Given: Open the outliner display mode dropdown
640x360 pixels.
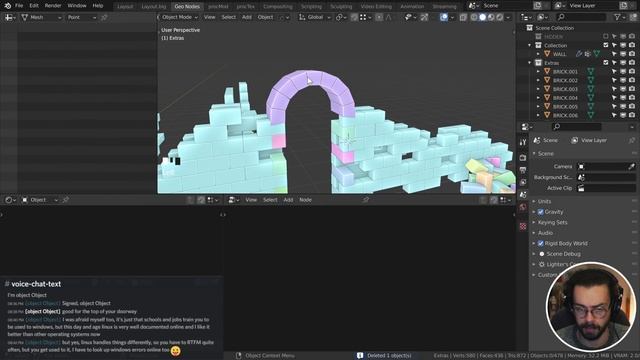Looking at the screenshot, I should coord(526,17).
